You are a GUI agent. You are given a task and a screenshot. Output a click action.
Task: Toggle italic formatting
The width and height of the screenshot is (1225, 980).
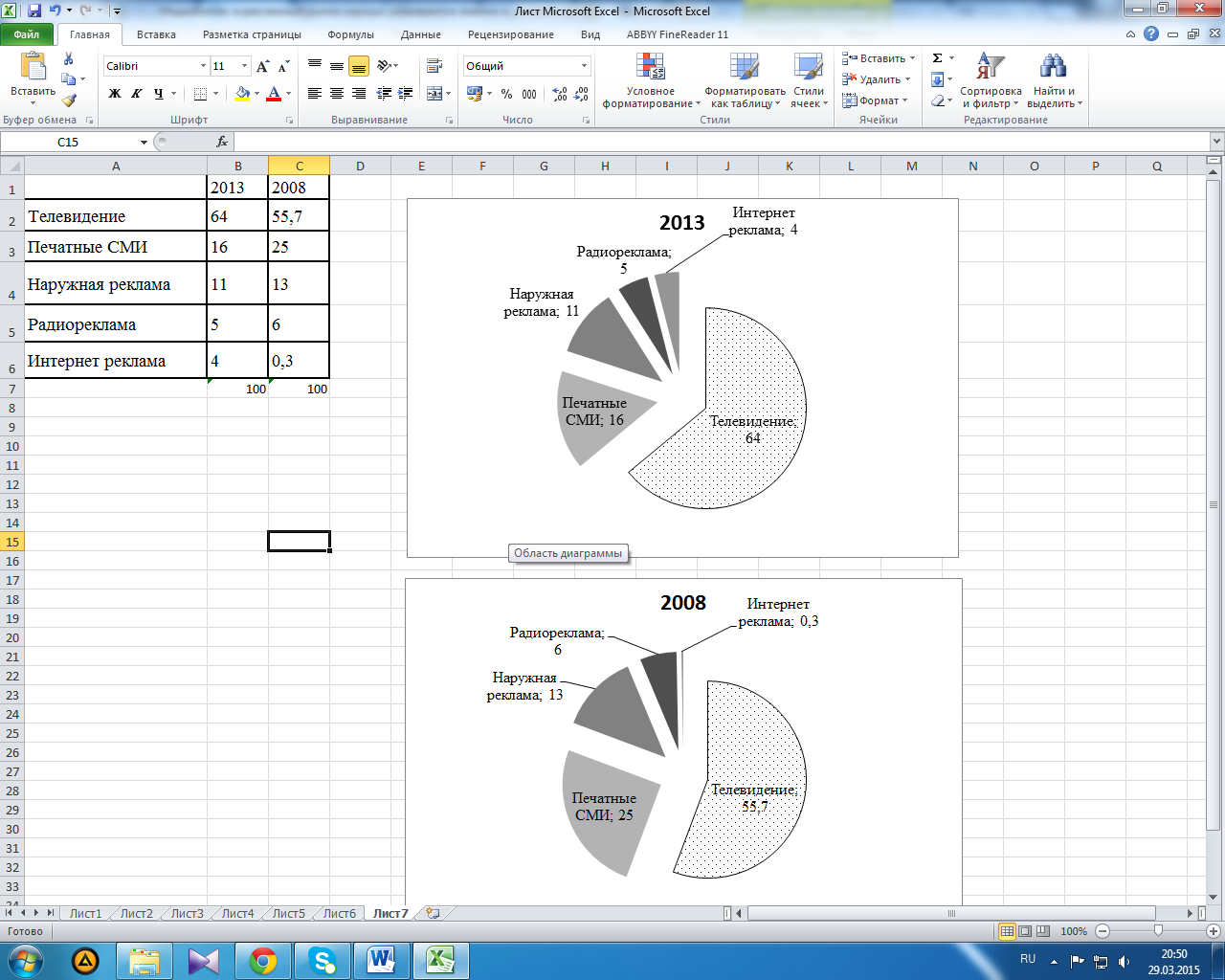[137, 94]
